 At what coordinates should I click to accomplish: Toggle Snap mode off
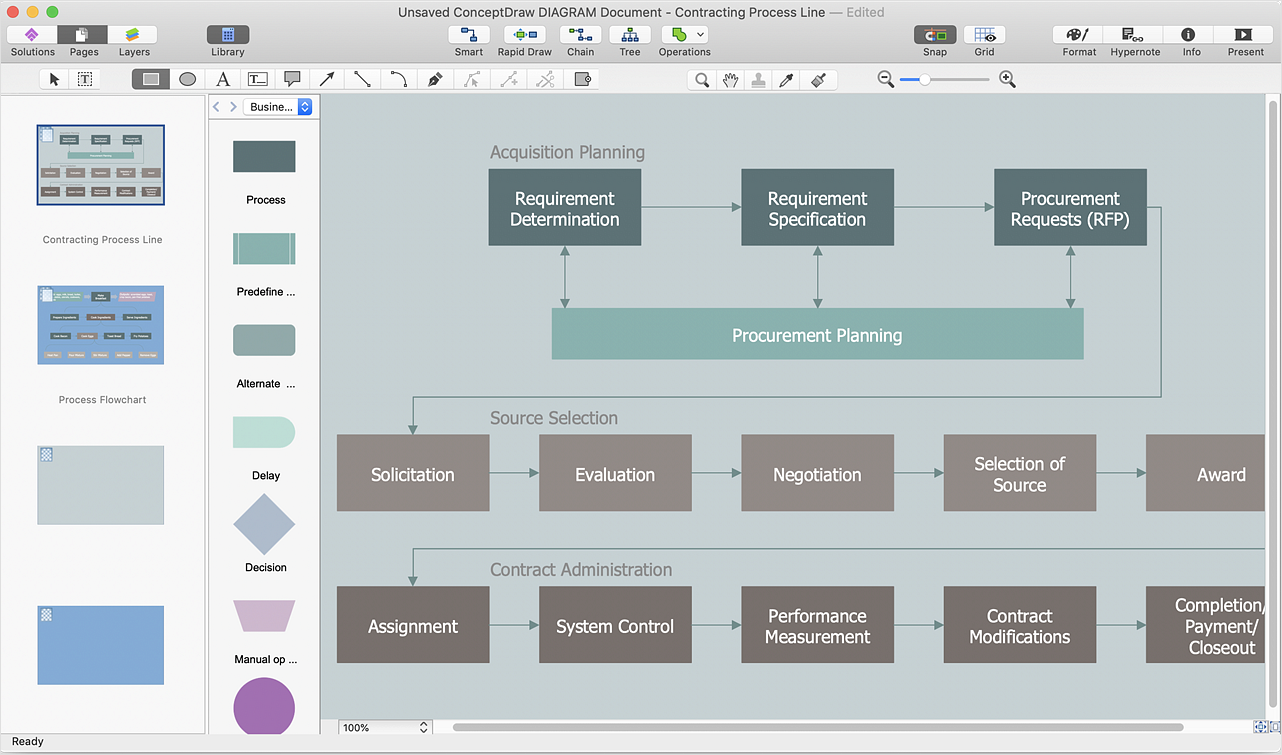point(934,35)
